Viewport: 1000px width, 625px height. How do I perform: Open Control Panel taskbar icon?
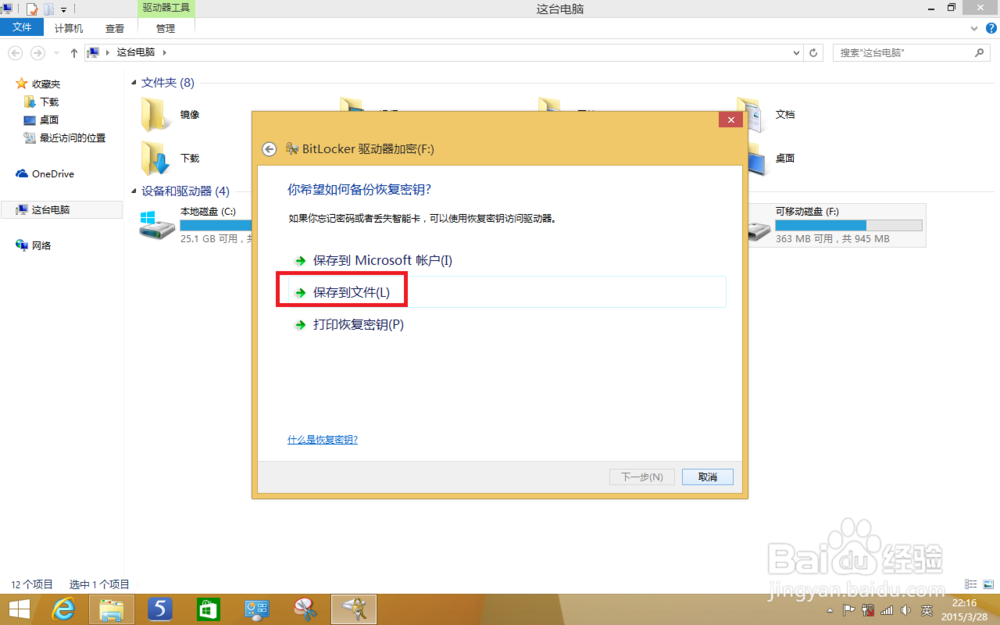(x=256, y=609)
